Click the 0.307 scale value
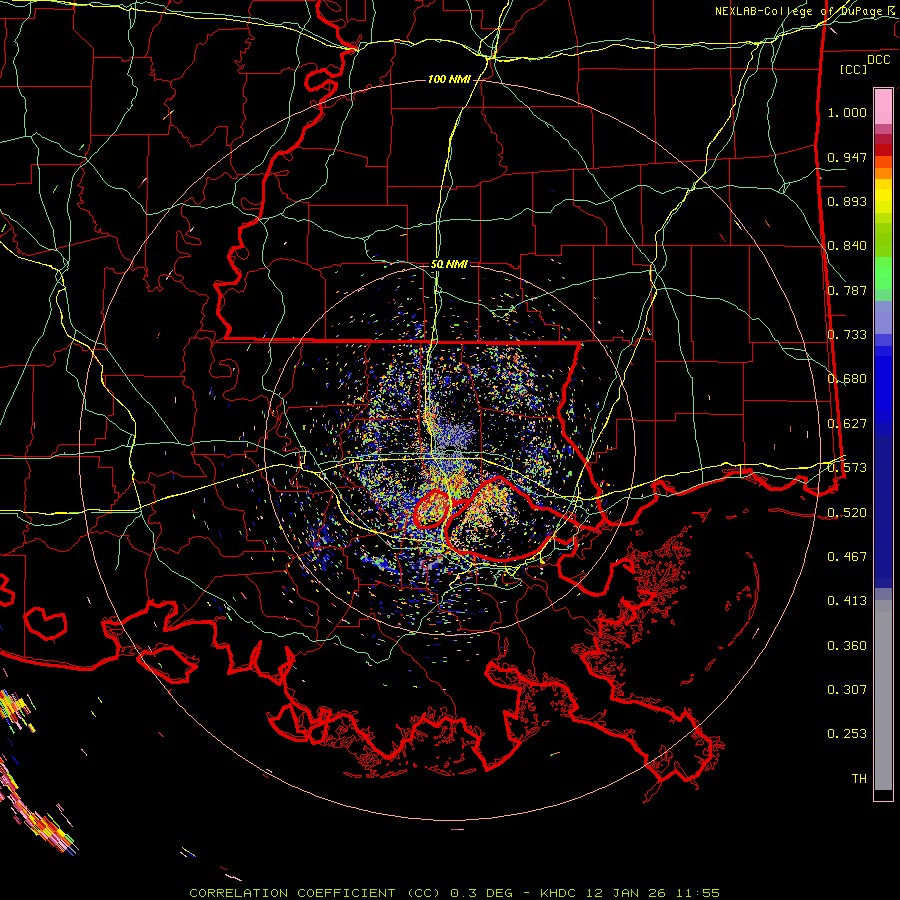Screen dimensions: 900x900 [847, 690]
